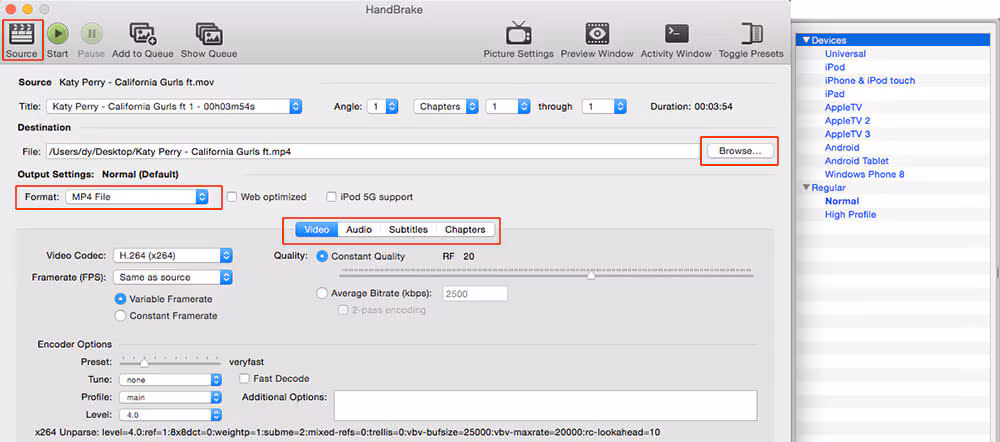This screenshot has height=442, width=1000.
Task: Switch to the Subtitles tab
Action: click(x=408, y=230)
